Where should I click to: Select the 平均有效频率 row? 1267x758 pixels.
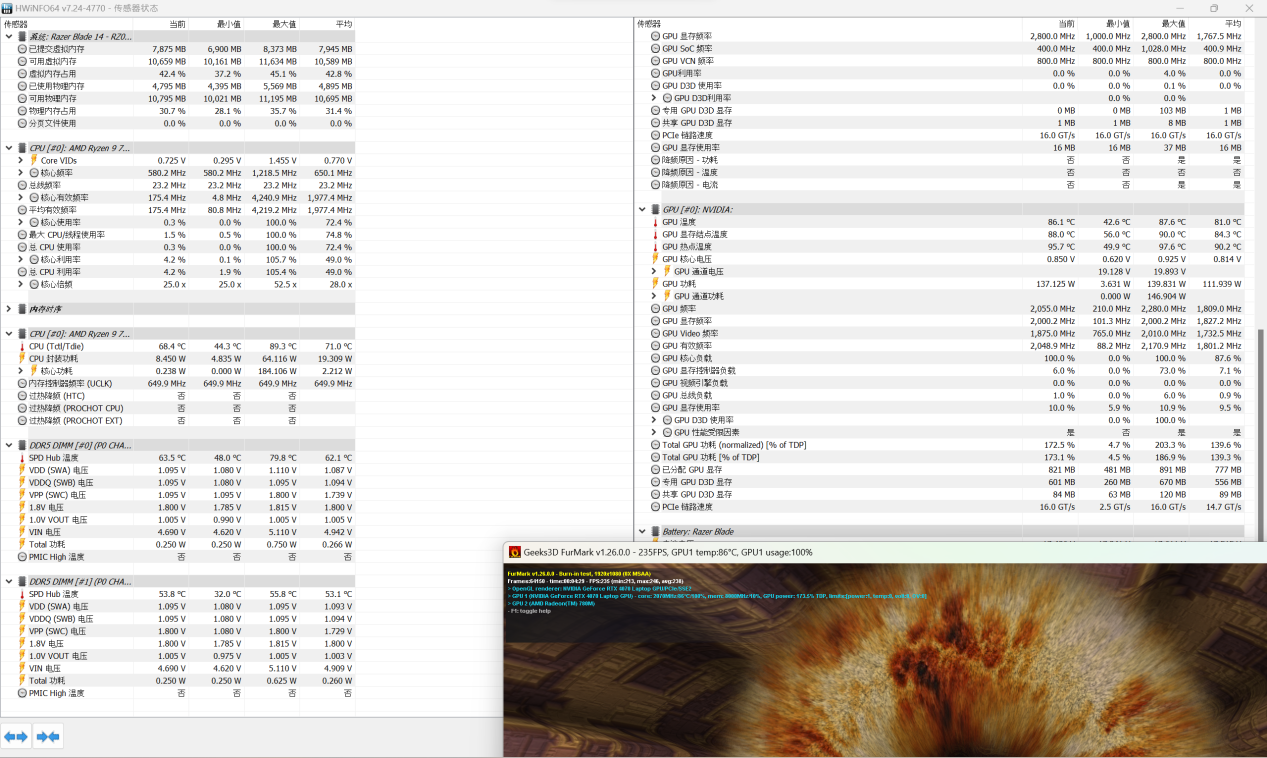tap(178, 210)
